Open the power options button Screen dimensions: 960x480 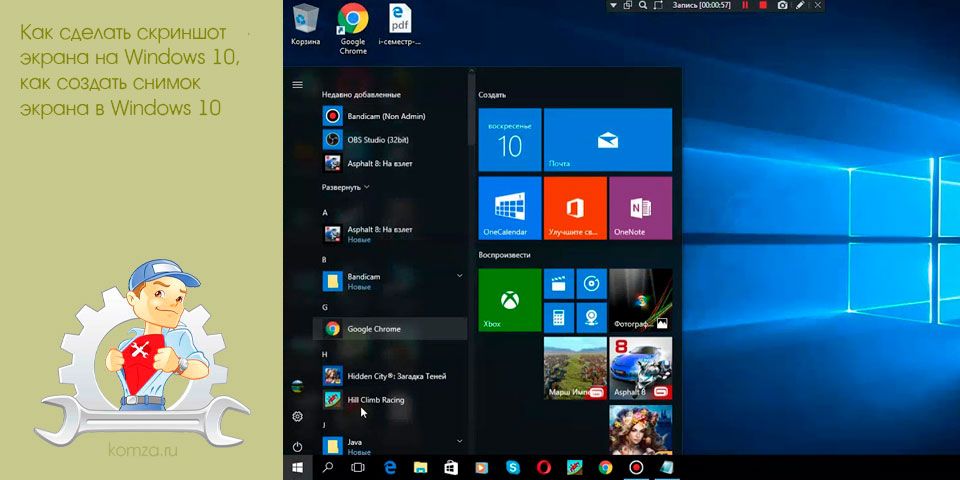(298, 447)
